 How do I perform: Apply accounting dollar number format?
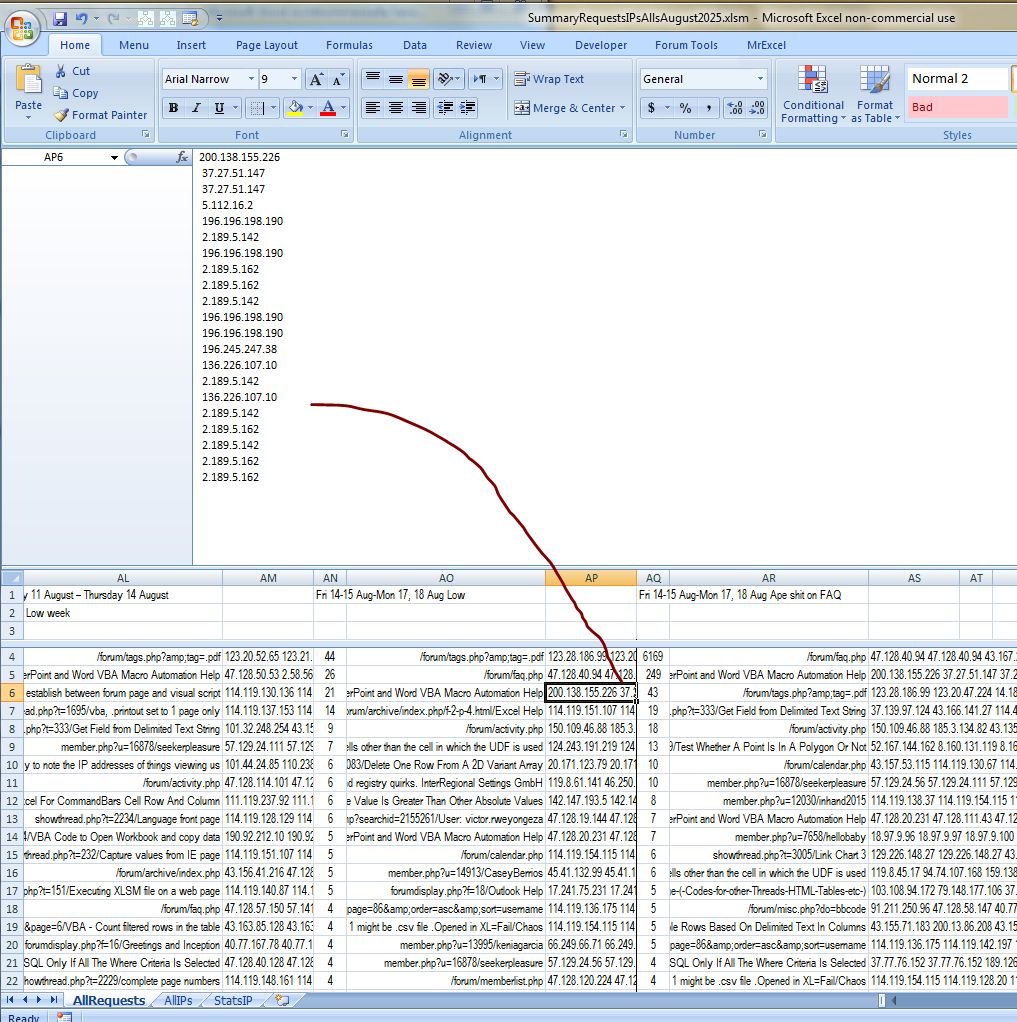click(651, 108)
